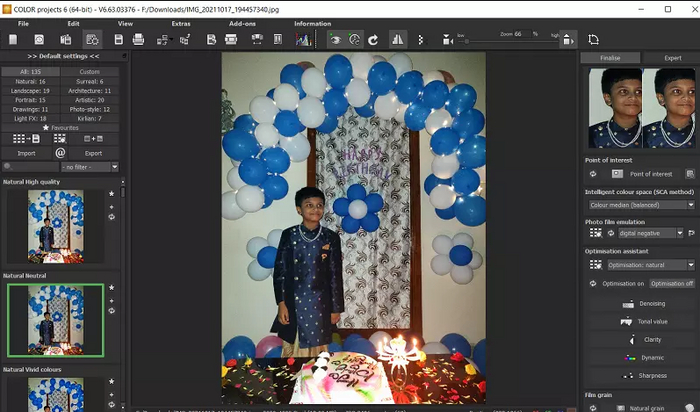
Task: Click the Export button
Action: (92, 153)
